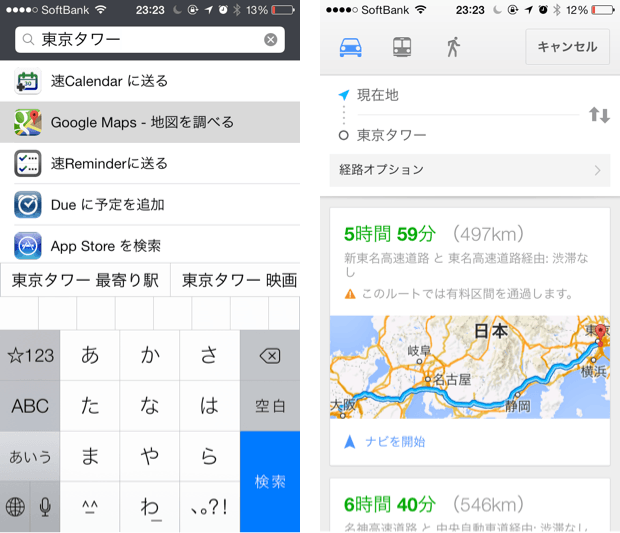Tap the blue 検索 search key
Viewport: 620px width, 533px height.
[x=270, y=482]
